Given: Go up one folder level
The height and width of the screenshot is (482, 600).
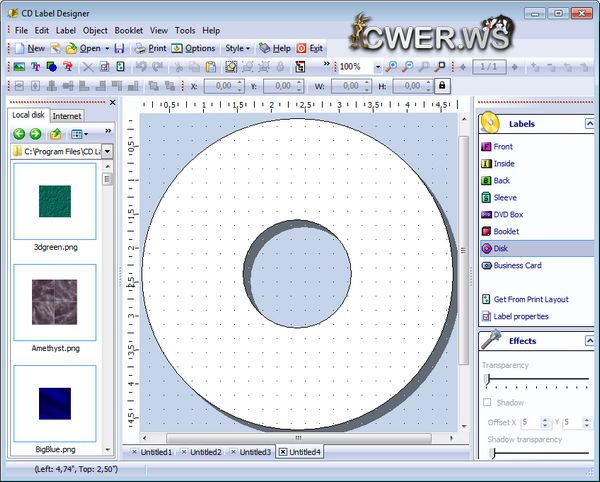Looking at the screenshot, I should 55,133.
